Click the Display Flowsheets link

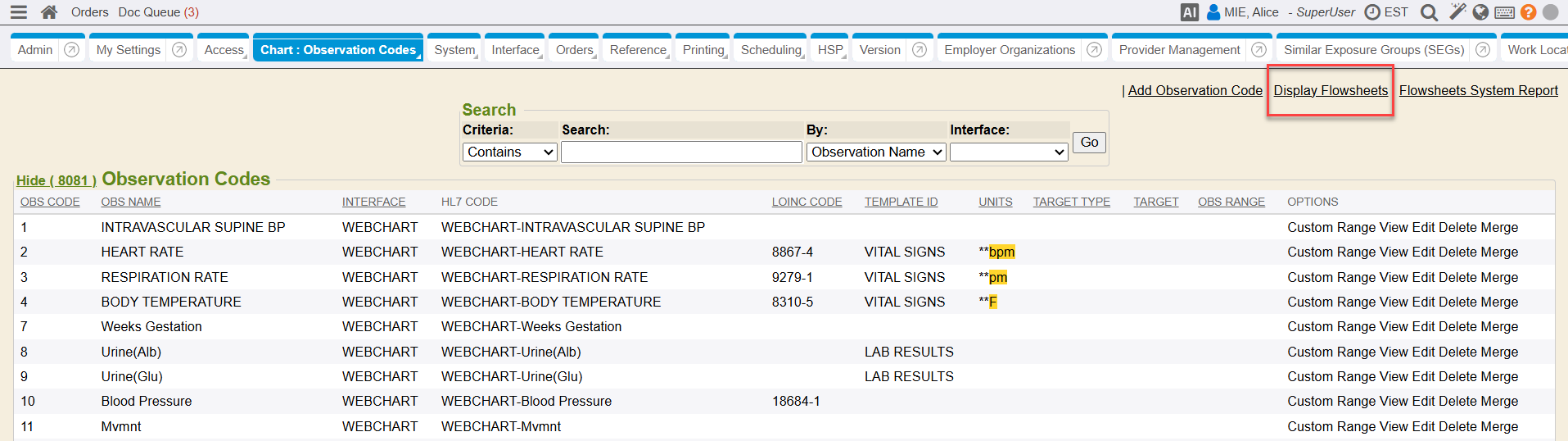pyautogui.click(x=1331, y=91)
